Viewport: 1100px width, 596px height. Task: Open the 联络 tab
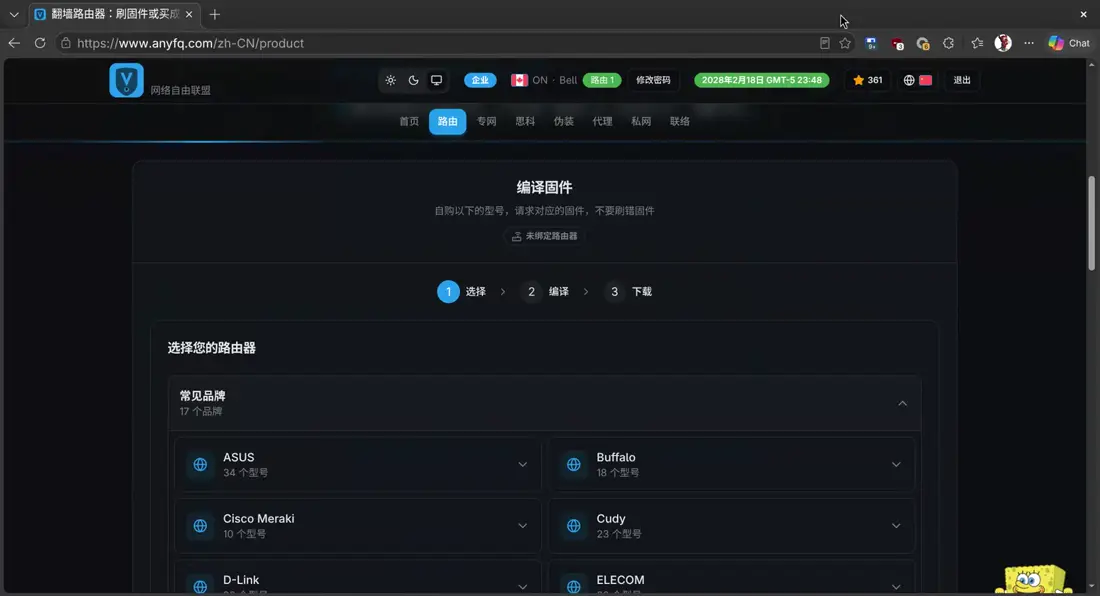pos(679,121)
